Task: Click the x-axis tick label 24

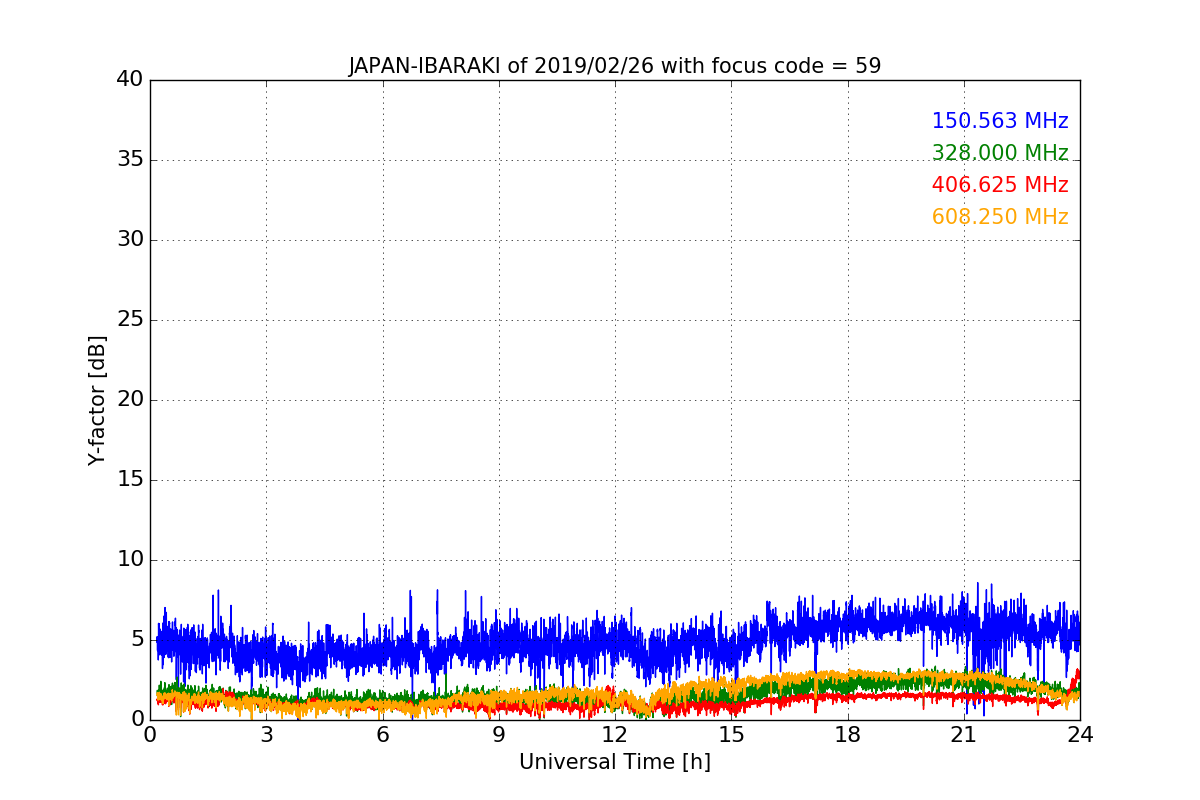Action: [x=1080, y=735]
